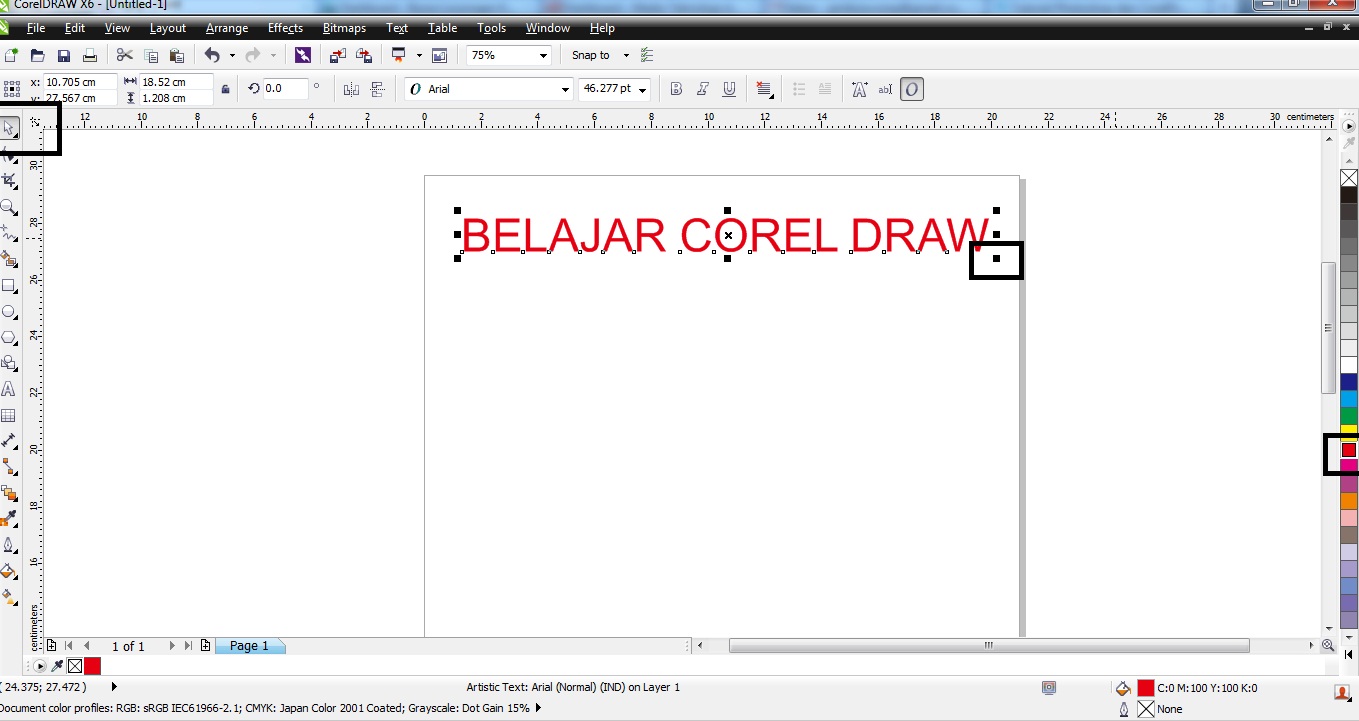
Task: Open the Arial font list dropdown
Action: 565,89
